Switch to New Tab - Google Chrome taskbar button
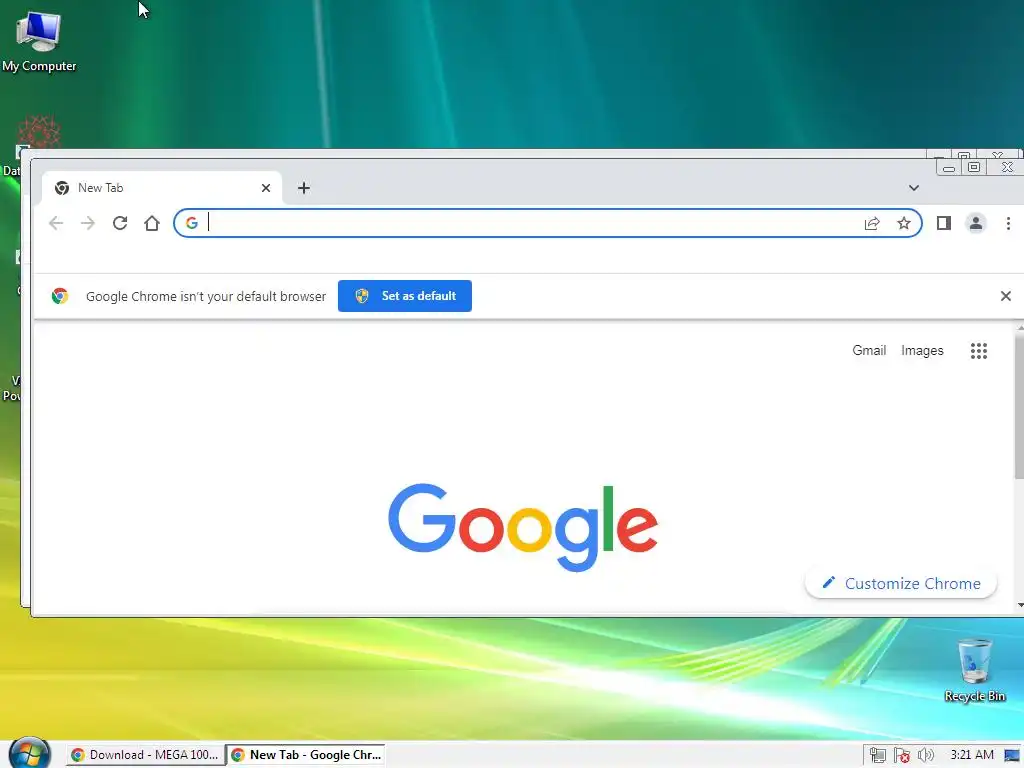1024x768 pixels. [x=306, y=755]
